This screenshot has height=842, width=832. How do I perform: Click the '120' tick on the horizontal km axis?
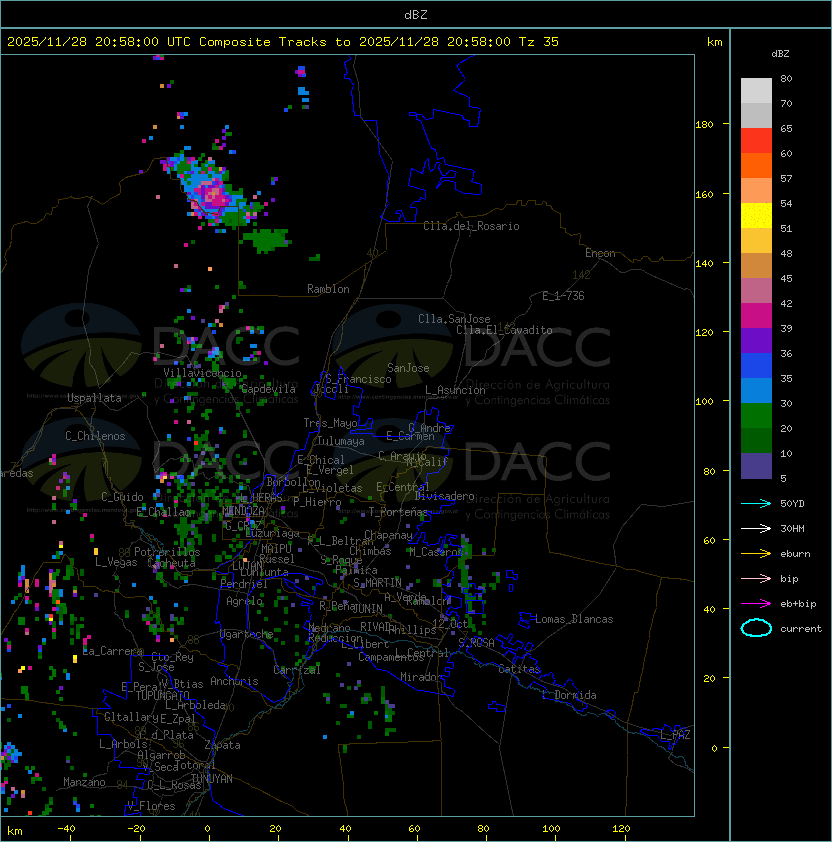[621, 828]
